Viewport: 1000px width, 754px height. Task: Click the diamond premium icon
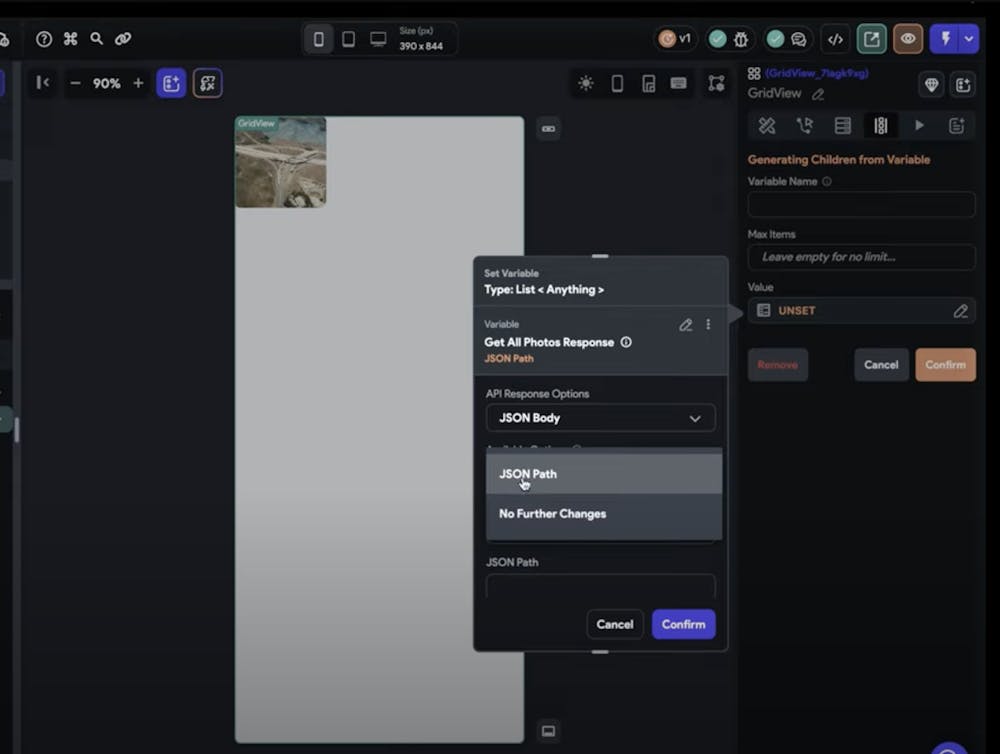tap(931, 85)
